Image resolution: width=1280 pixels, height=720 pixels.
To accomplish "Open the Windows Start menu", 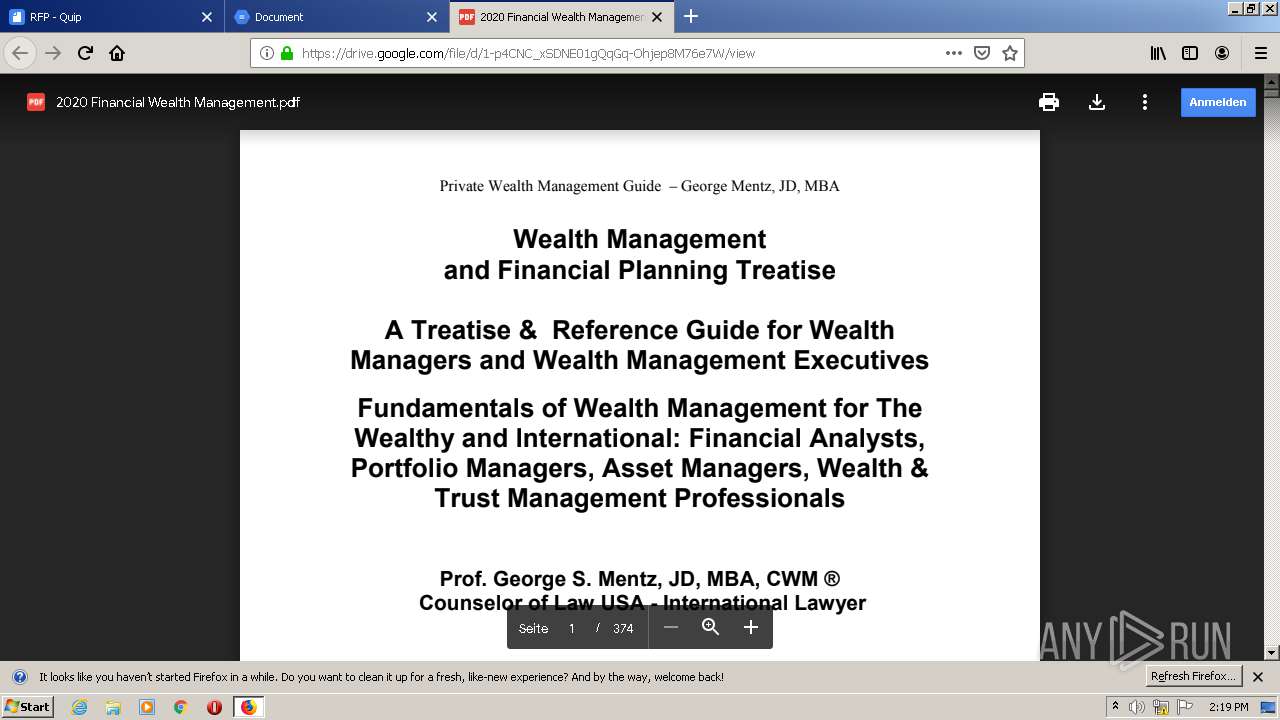I will [x=28, y=707].
